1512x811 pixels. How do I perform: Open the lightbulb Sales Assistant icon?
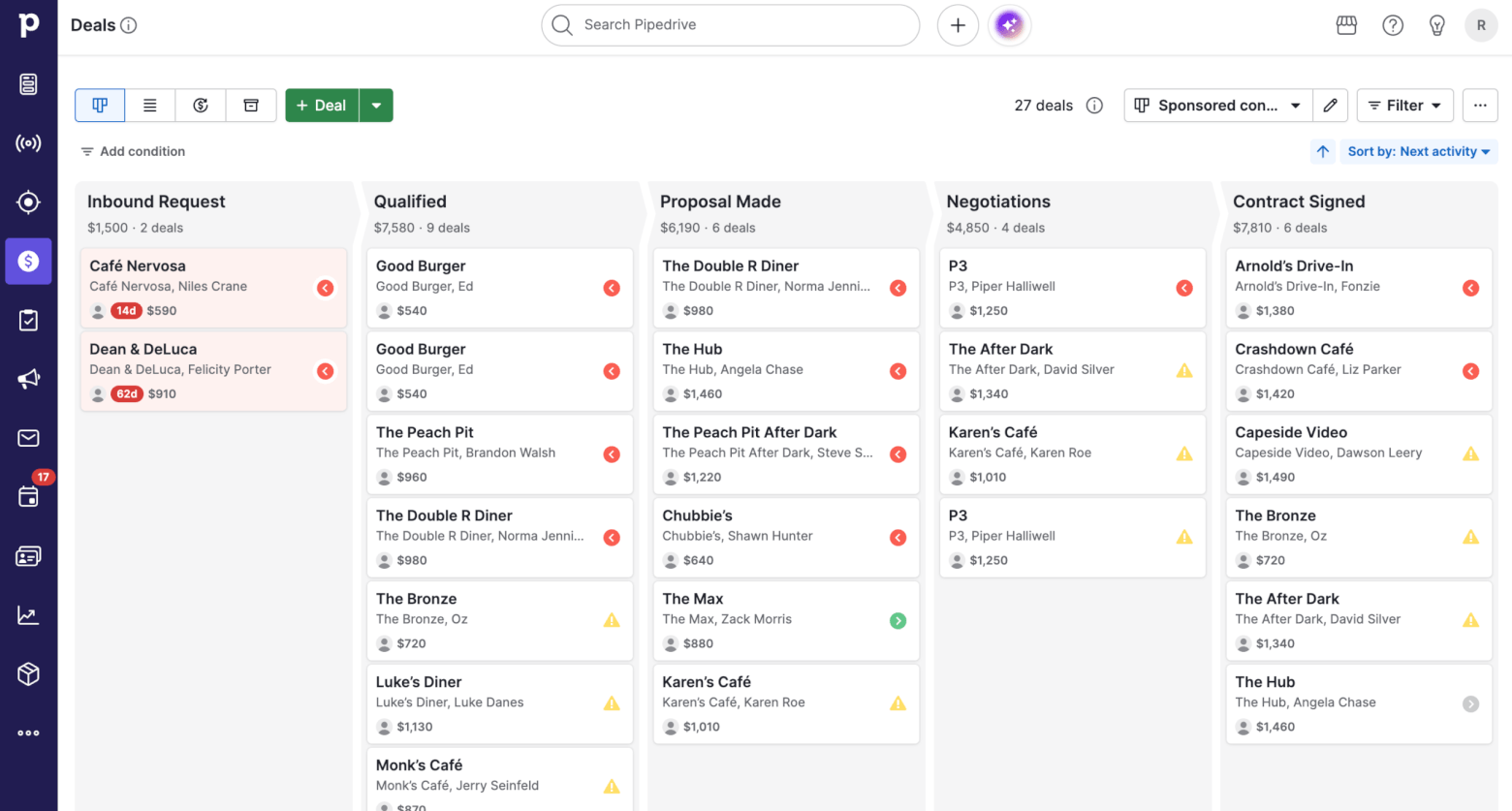(x=1437, y=25)
